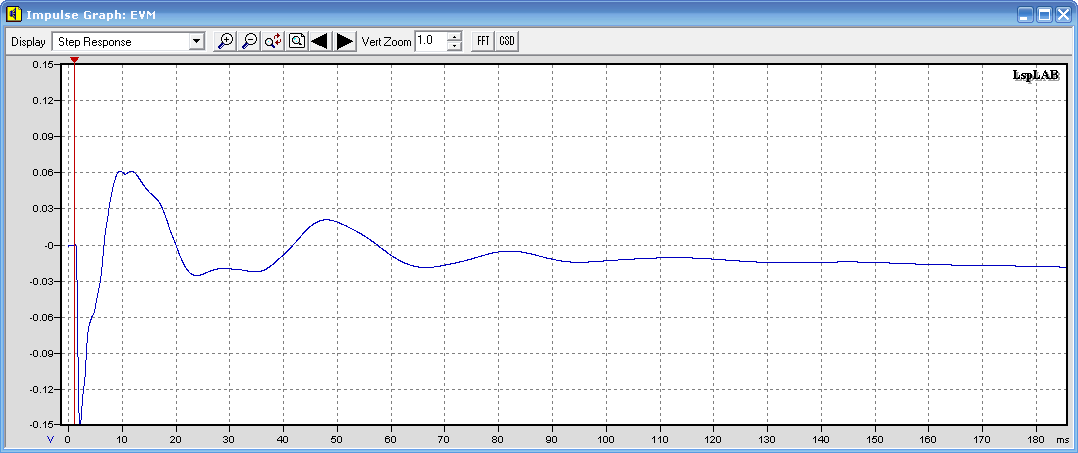Increase Vert Zoom with the up spinner
The height and width of the screenshot is (453, 1078).
pos(454,36)
